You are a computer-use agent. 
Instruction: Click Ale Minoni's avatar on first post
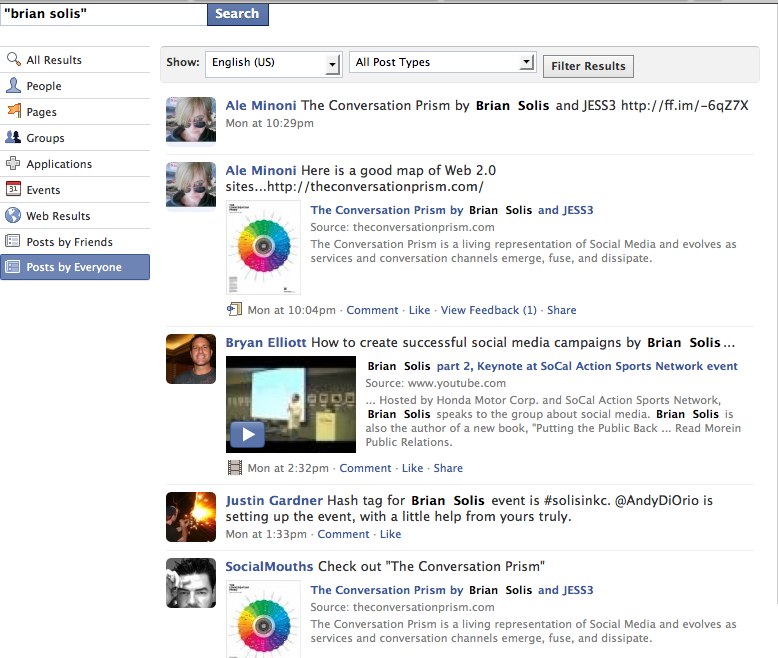click(x=191, y=120)
